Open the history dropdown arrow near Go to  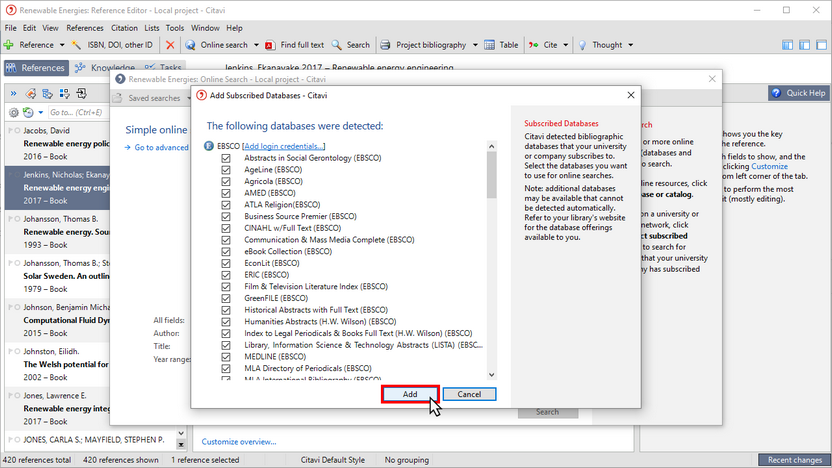[41, 112]
